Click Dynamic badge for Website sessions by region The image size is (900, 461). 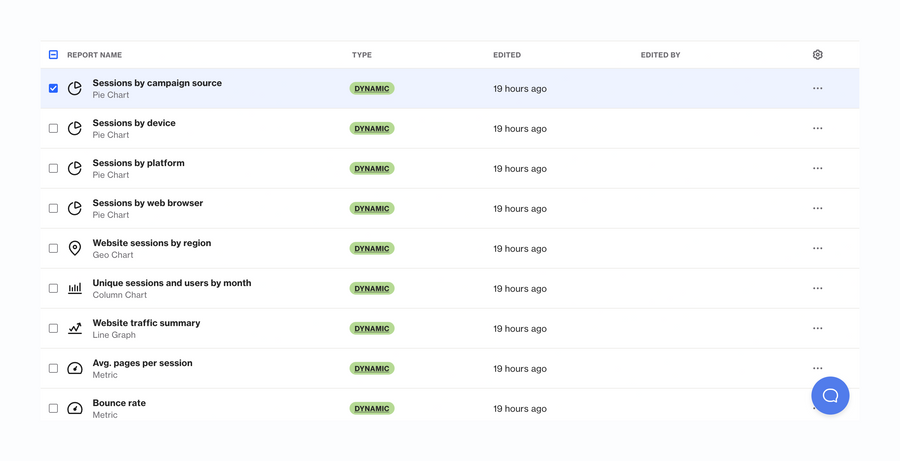[x=372, y=249]
